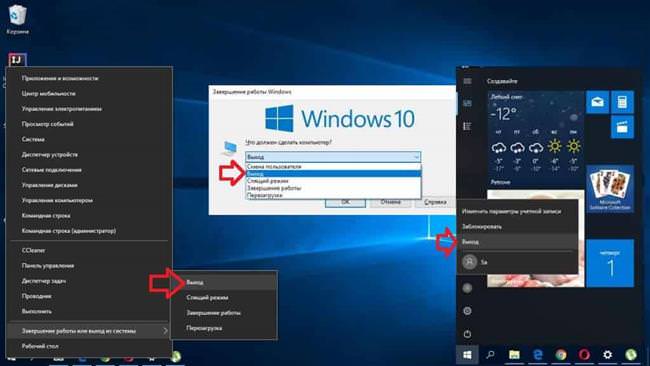Click Отмена in the shutdown dialog

tap(390, 202)
